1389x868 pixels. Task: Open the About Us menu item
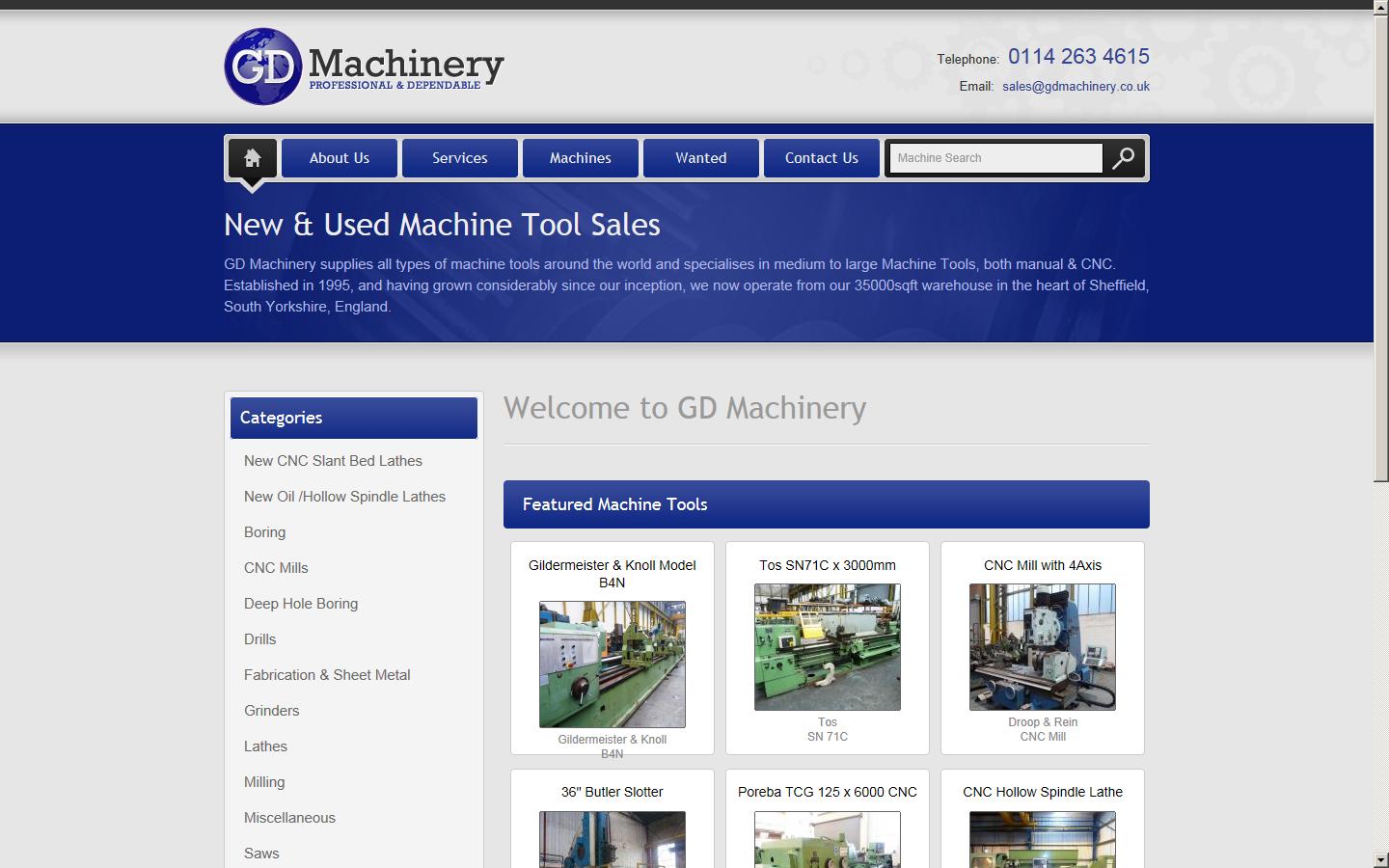[340, 158]
